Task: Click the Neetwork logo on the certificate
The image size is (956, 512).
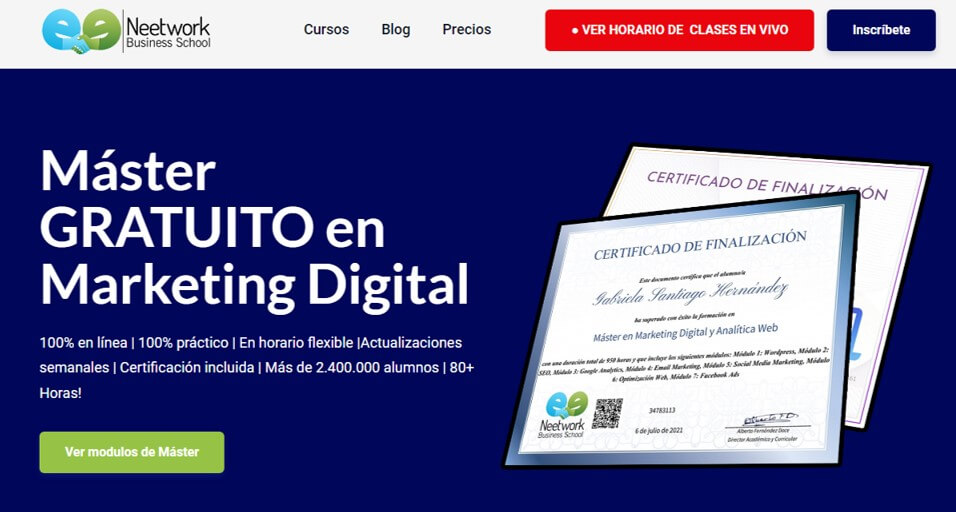Action: click(x=562, y=414)
